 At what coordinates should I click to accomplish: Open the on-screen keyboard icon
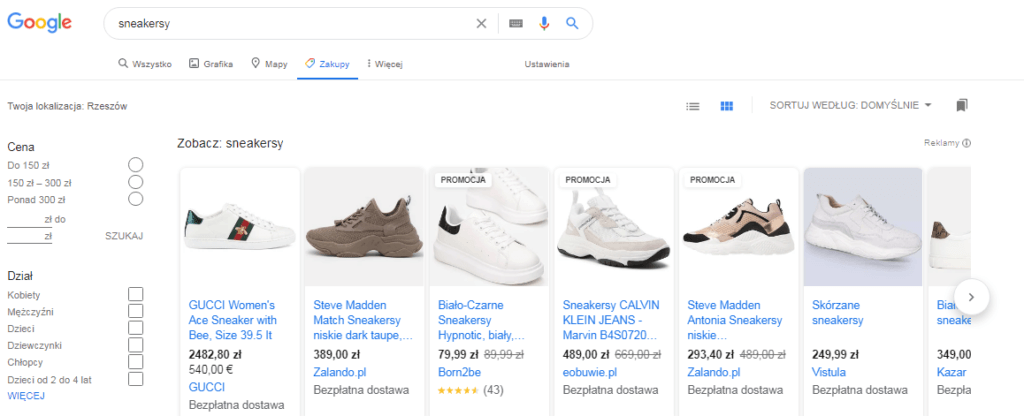click(x=516, y=23)
